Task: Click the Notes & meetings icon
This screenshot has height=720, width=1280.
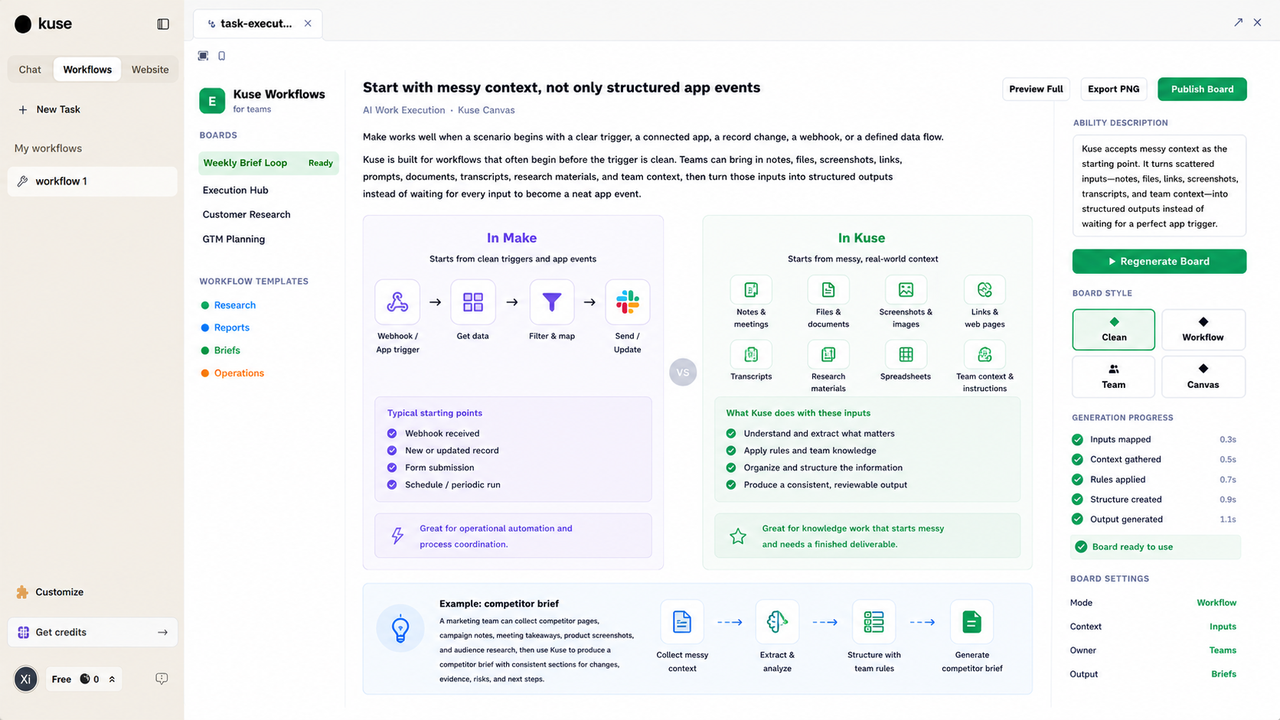Action: (751, 290)
